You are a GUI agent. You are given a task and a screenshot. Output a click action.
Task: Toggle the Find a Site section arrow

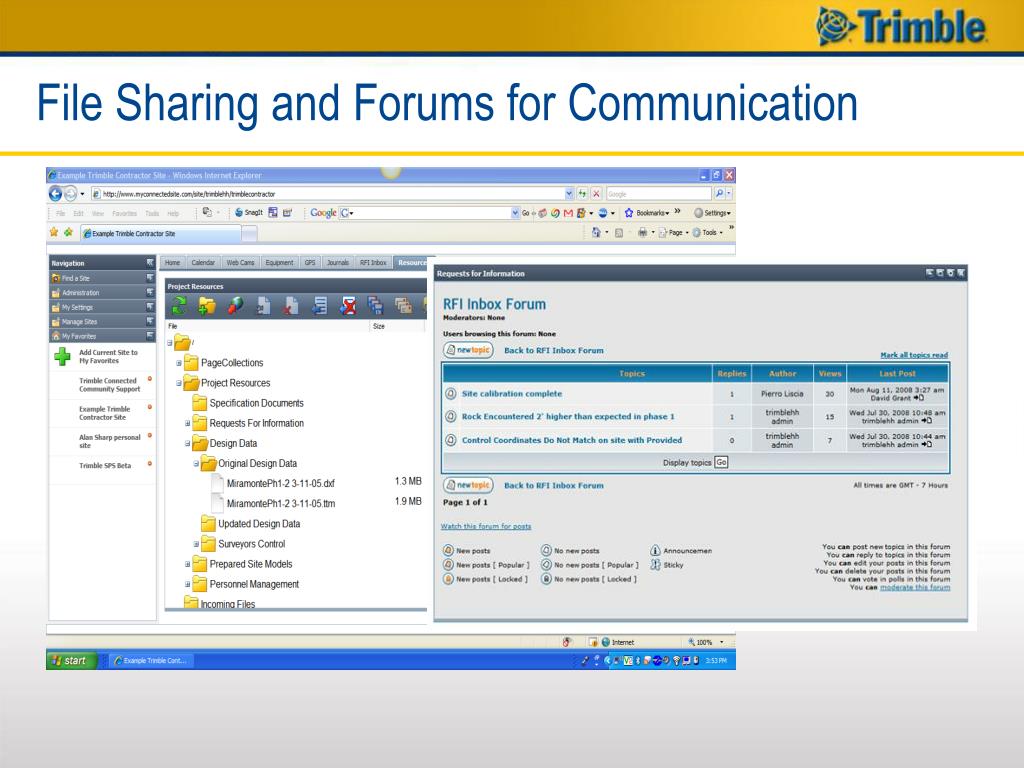pyautogui.click(x=150, y=278)
